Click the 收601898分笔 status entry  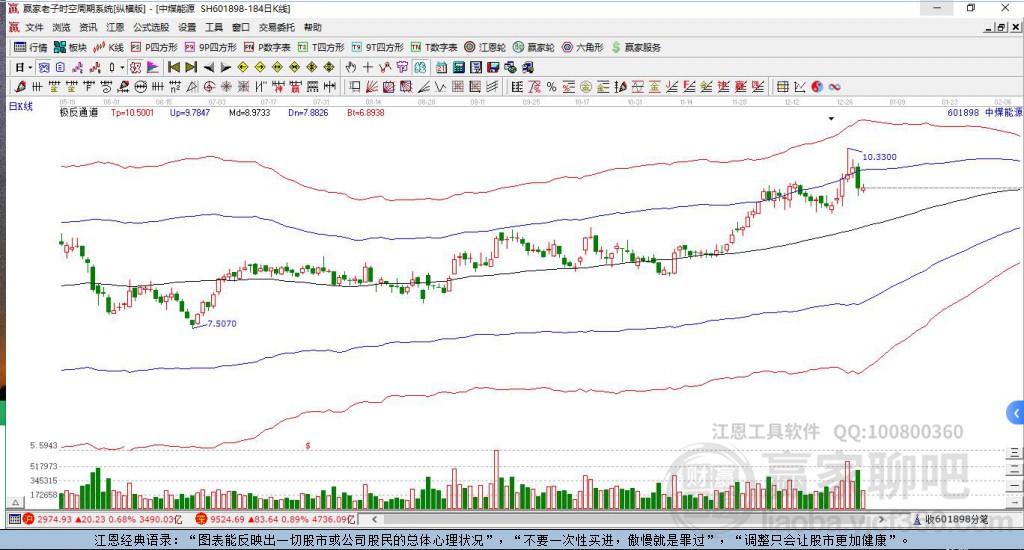point(950,519)
